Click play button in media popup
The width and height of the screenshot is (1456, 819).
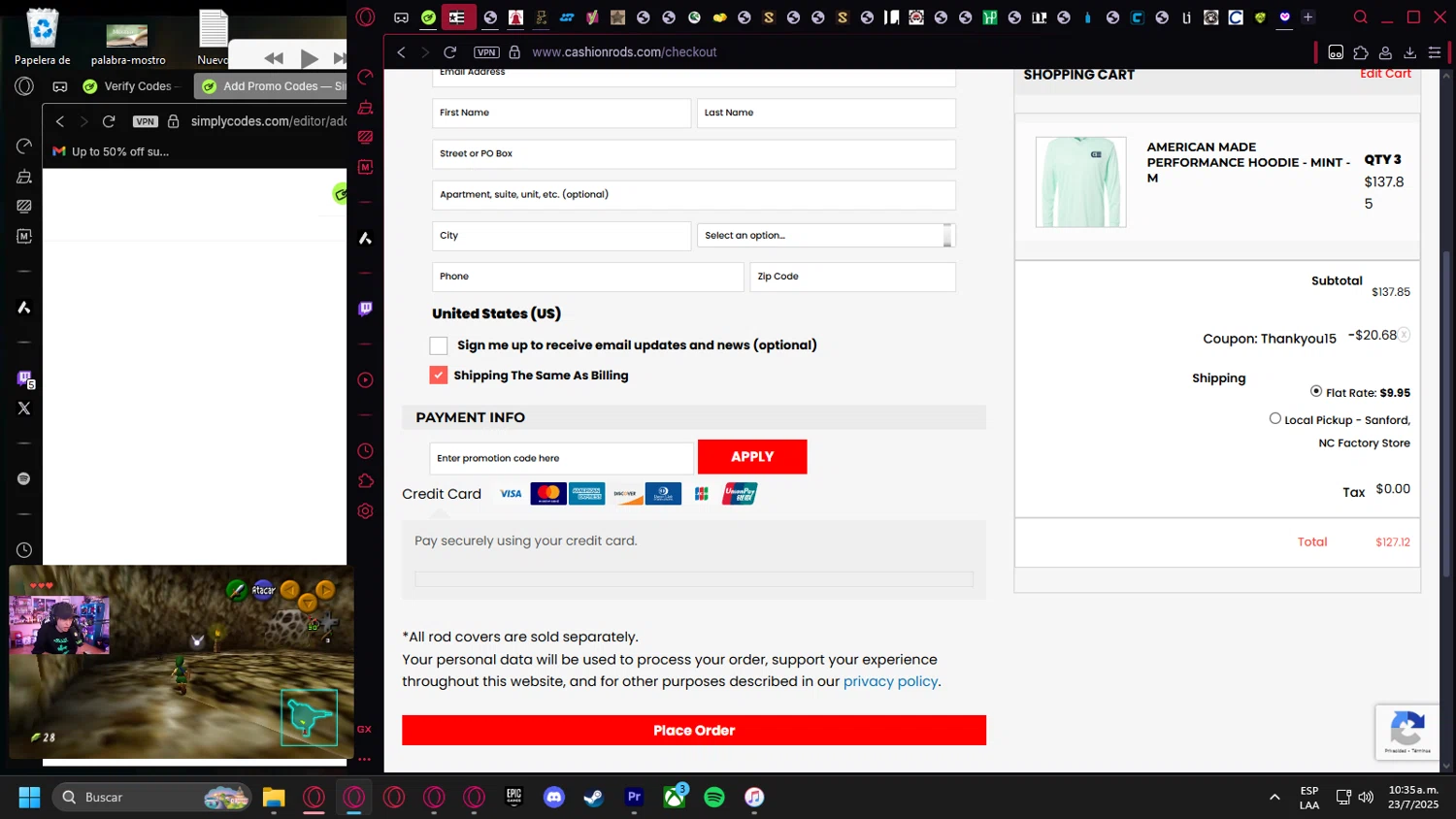(309, 59)
